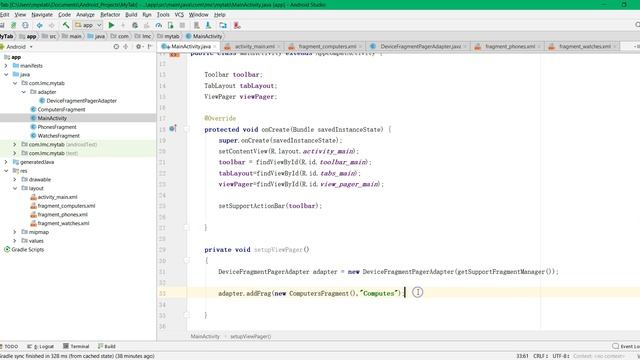640x360 pixels.
Task: Expand the manifests folder
Action: tap(6, 66)
